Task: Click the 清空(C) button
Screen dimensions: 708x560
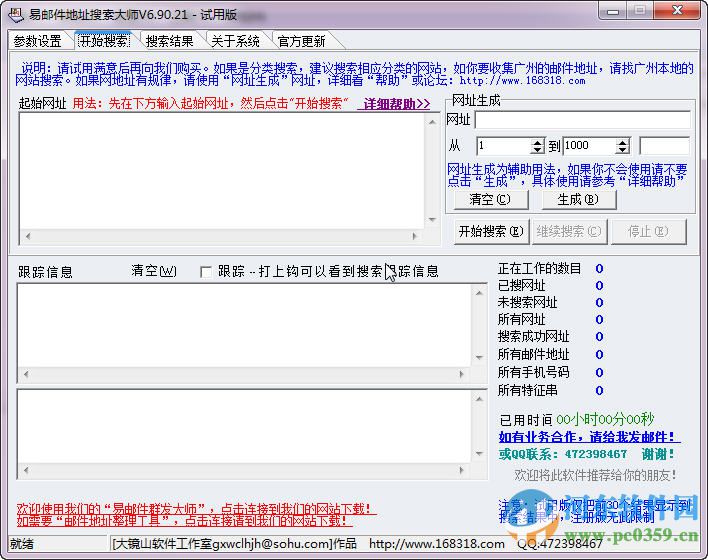Action: [490, 199]
